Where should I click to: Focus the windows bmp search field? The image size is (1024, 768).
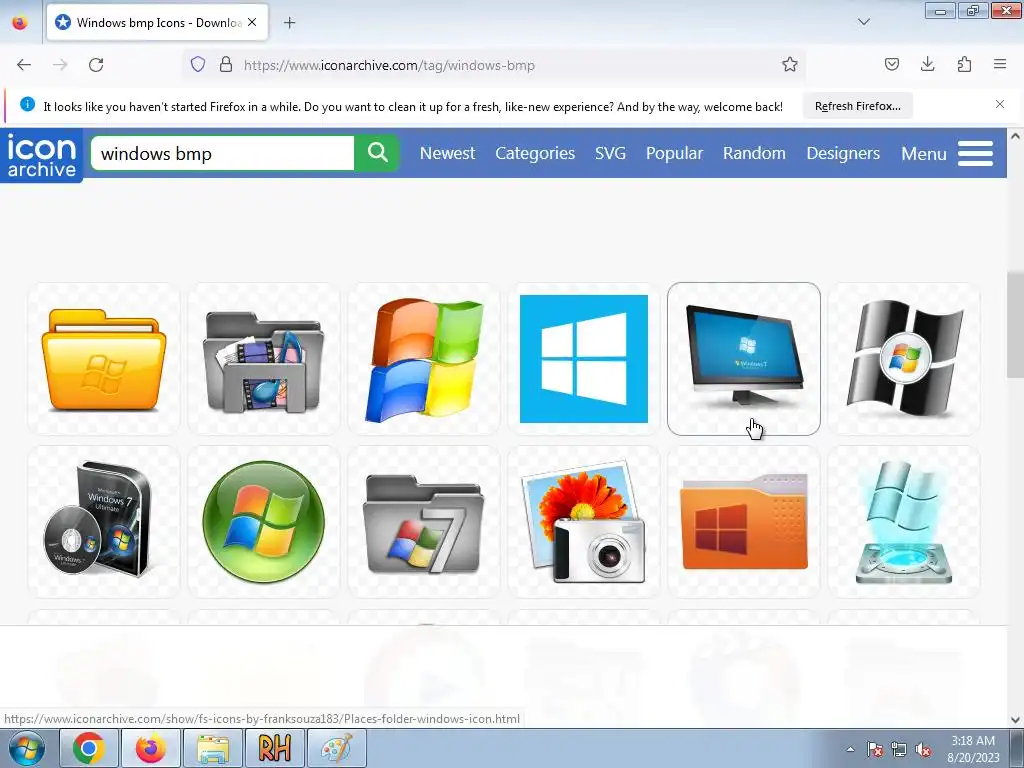[223, 153]
